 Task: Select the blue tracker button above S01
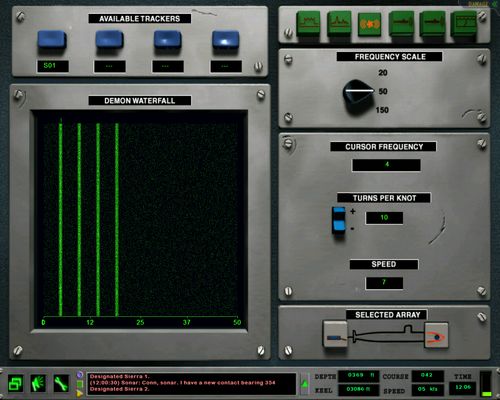point(52,40)
